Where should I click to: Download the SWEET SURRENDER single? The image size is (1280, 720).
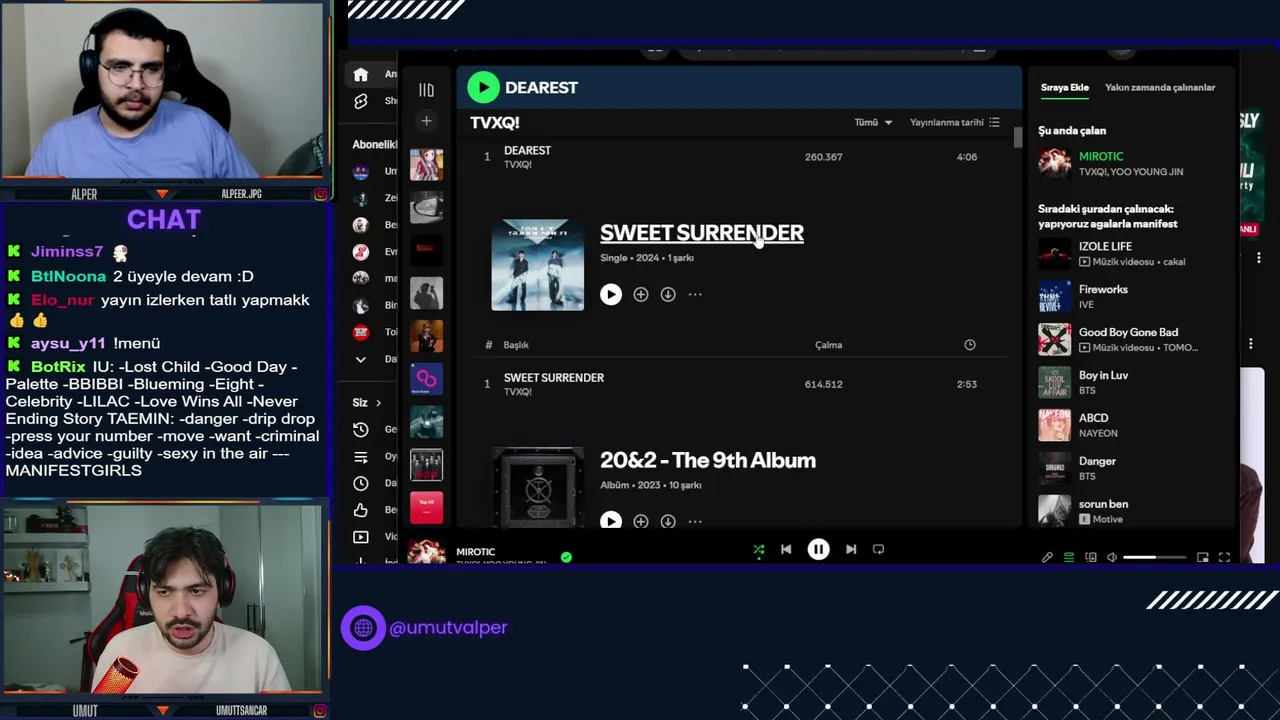668,294
